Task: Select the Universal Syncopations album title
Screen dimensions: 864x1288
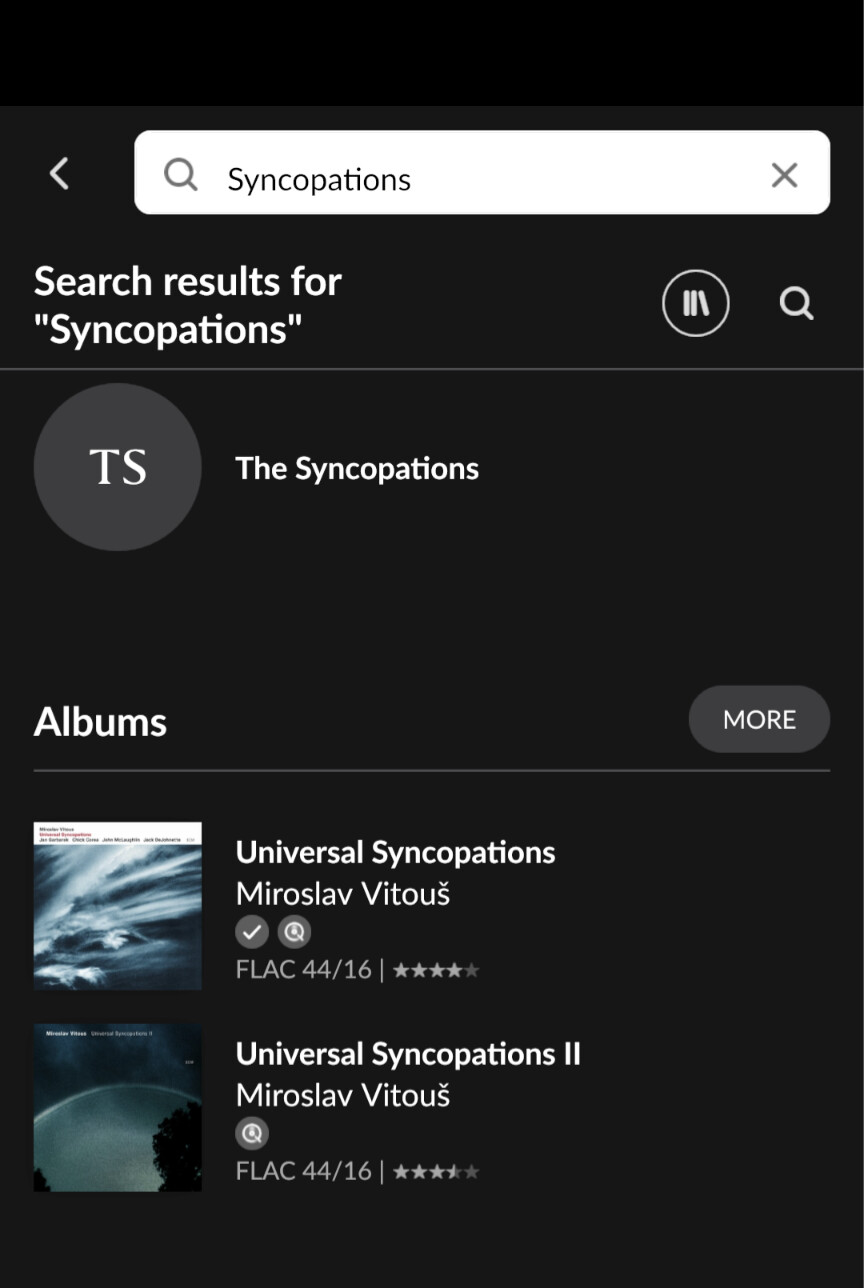Action: pyautogui.click(x=395, y=853)
